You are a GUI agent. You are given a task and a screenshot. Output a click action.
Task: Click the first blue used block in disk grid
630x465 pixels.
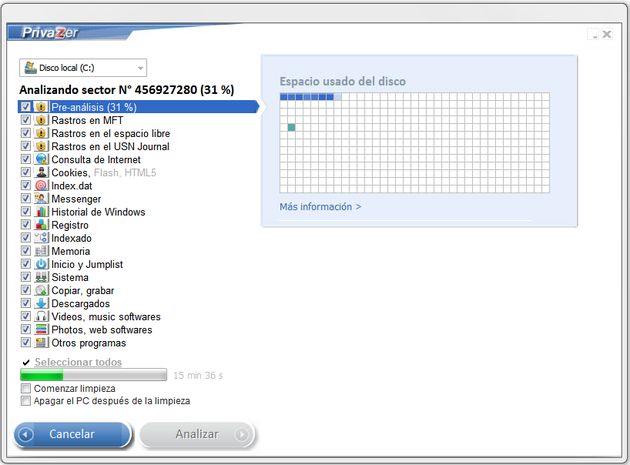click(x=284, y=97)
